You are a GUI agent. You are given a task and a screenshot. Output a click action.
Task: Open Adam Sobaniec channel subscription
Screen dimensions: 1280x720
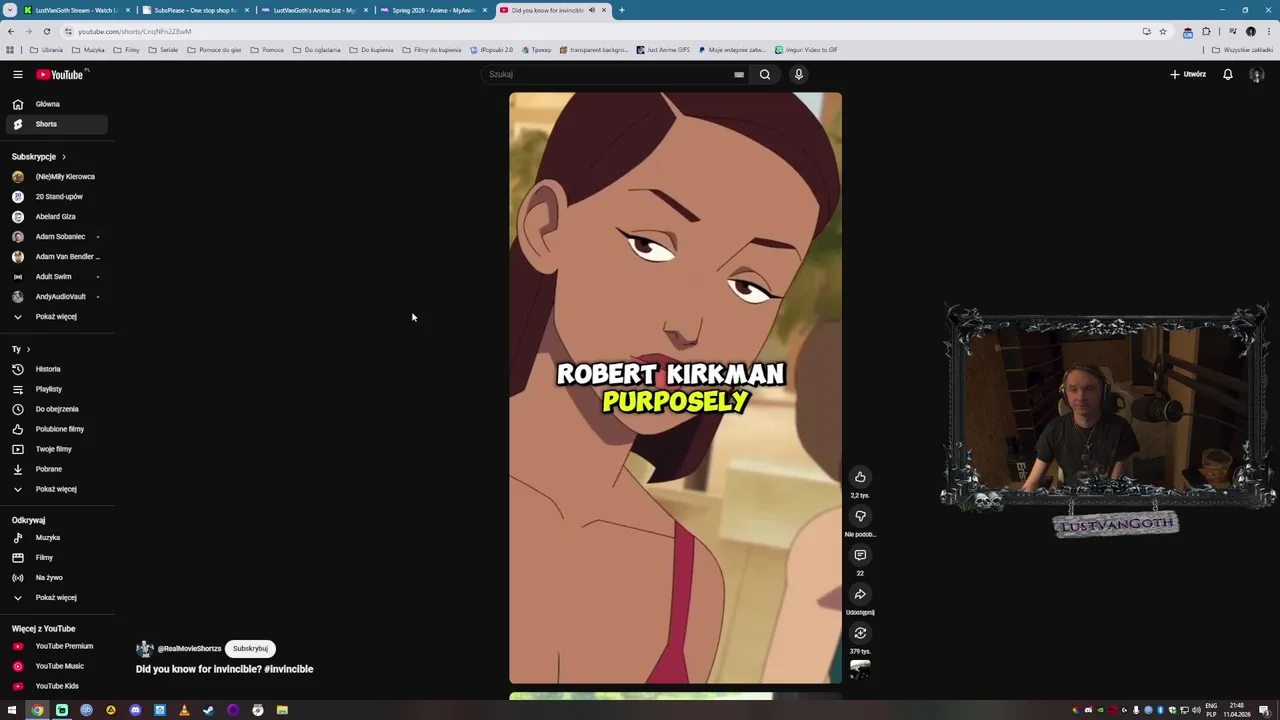pyautogui.click(x=55, y=237)
